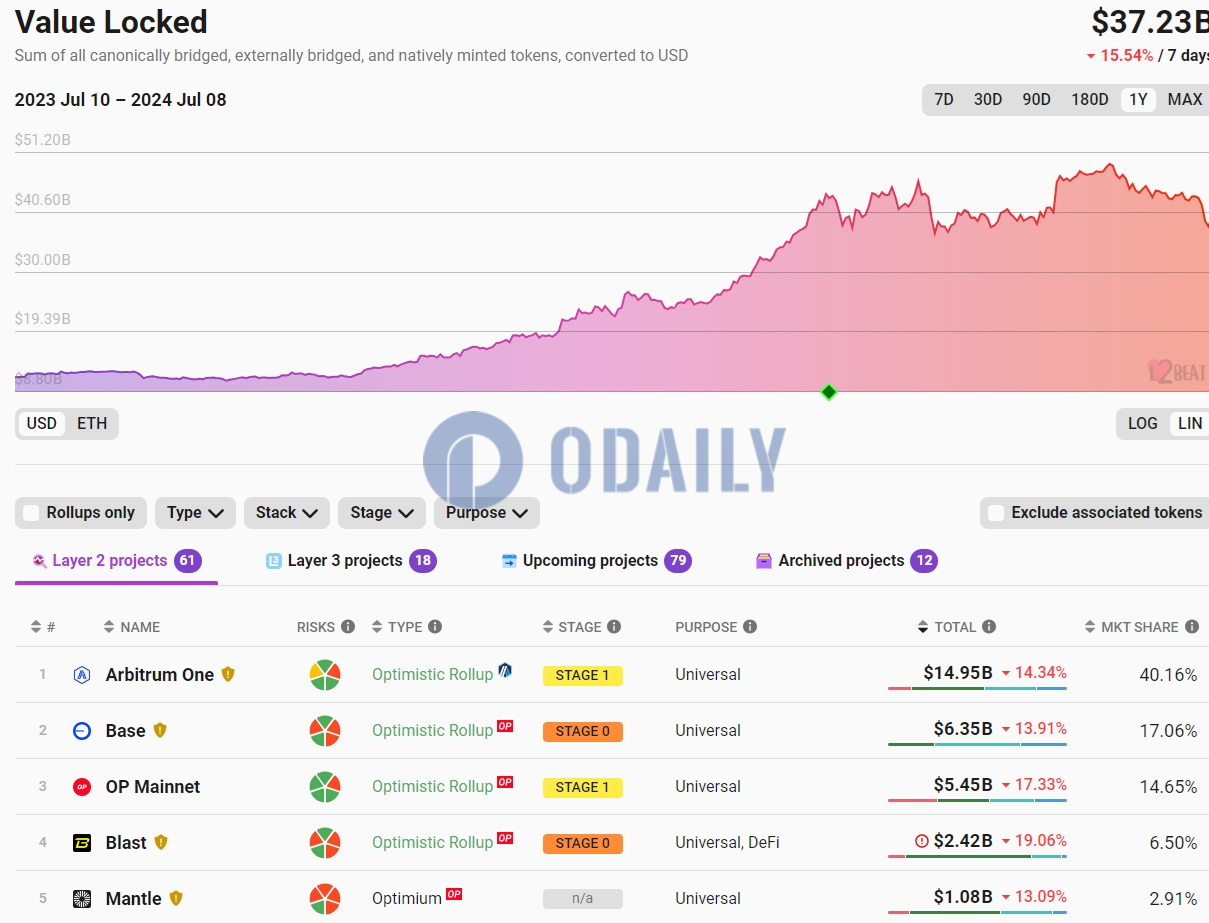Image resolution: width=1209 pixels, height=923 pixels.
Task: Open the Stage filter dropdown
Action: (x=382, y=513)
